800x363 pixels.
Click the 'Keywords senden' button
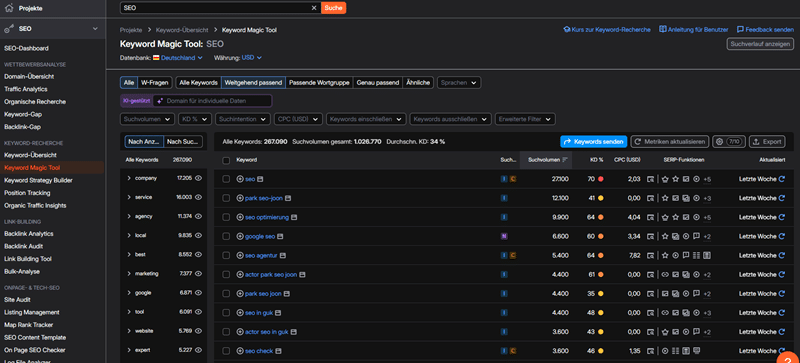coord(593,142)
